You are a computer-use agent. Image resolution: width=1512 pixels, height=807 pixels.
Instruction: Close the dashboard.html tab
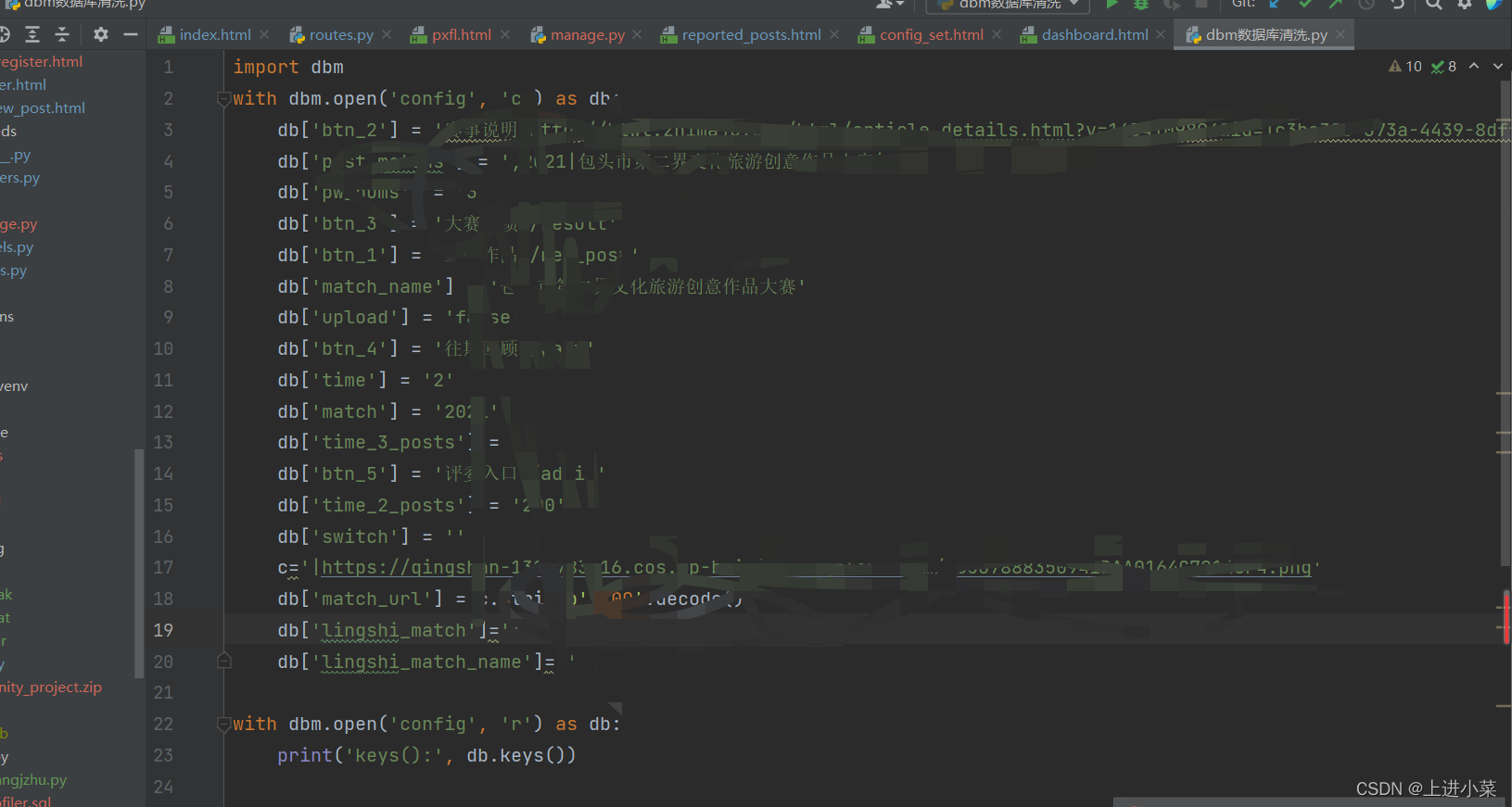tap(1161, 34)
